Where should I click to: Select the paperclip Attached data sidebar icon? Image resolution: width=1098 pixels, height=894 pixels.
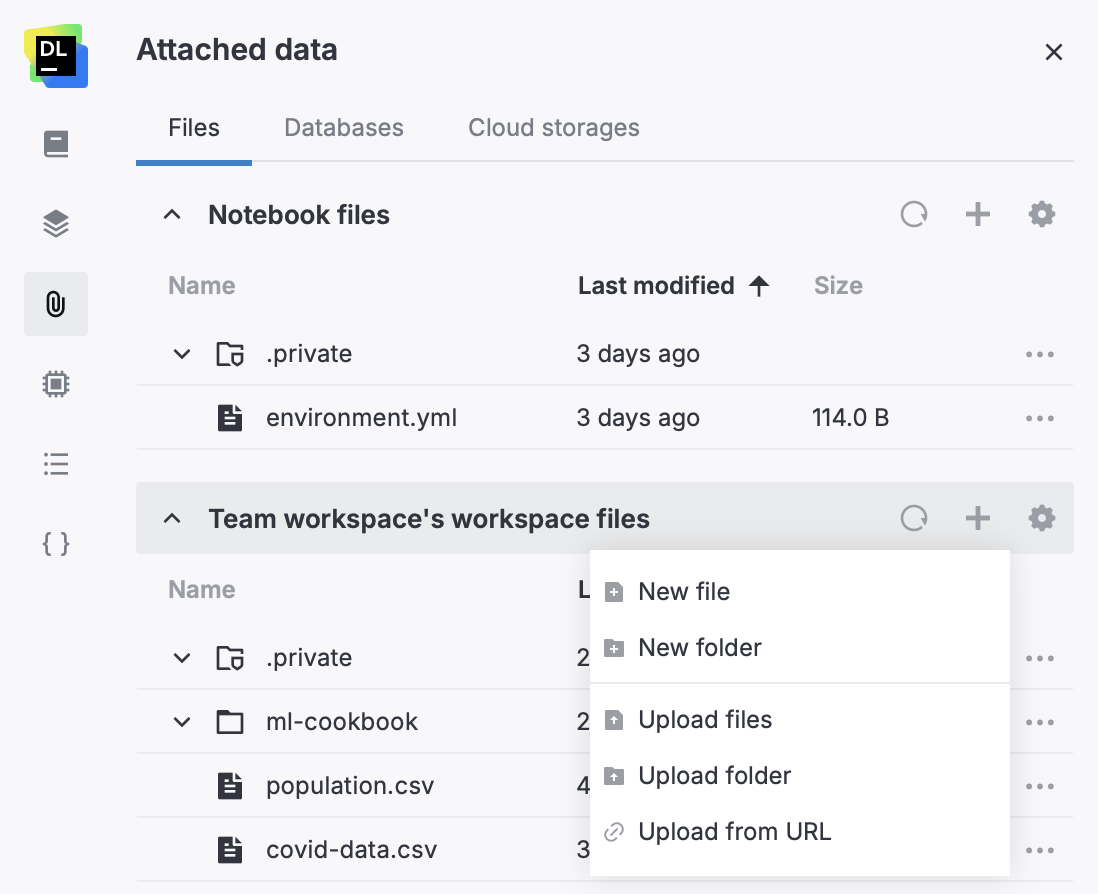[x=55, y=304]
